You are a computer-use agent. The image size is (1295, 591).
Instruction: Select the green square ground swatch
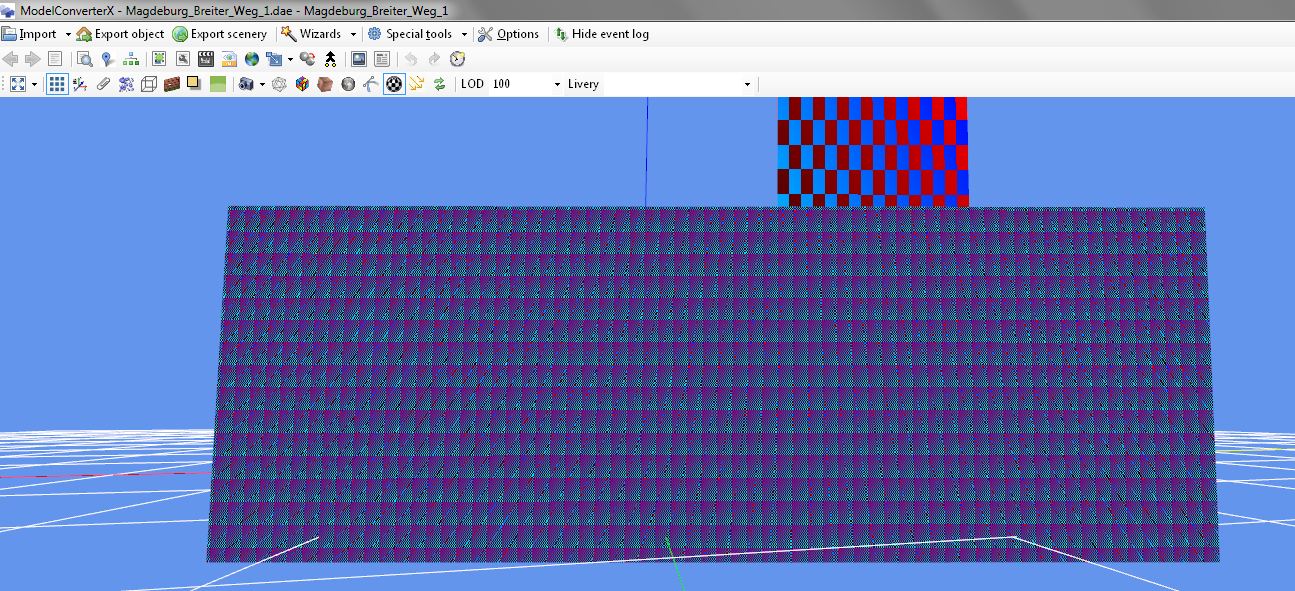point(218,84)
